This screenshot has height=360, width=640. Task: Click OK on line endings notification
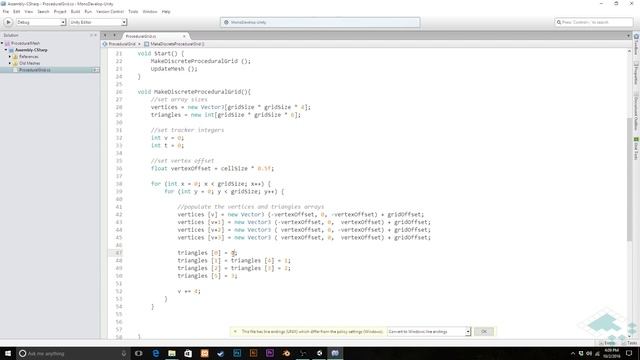coord(484,331)
